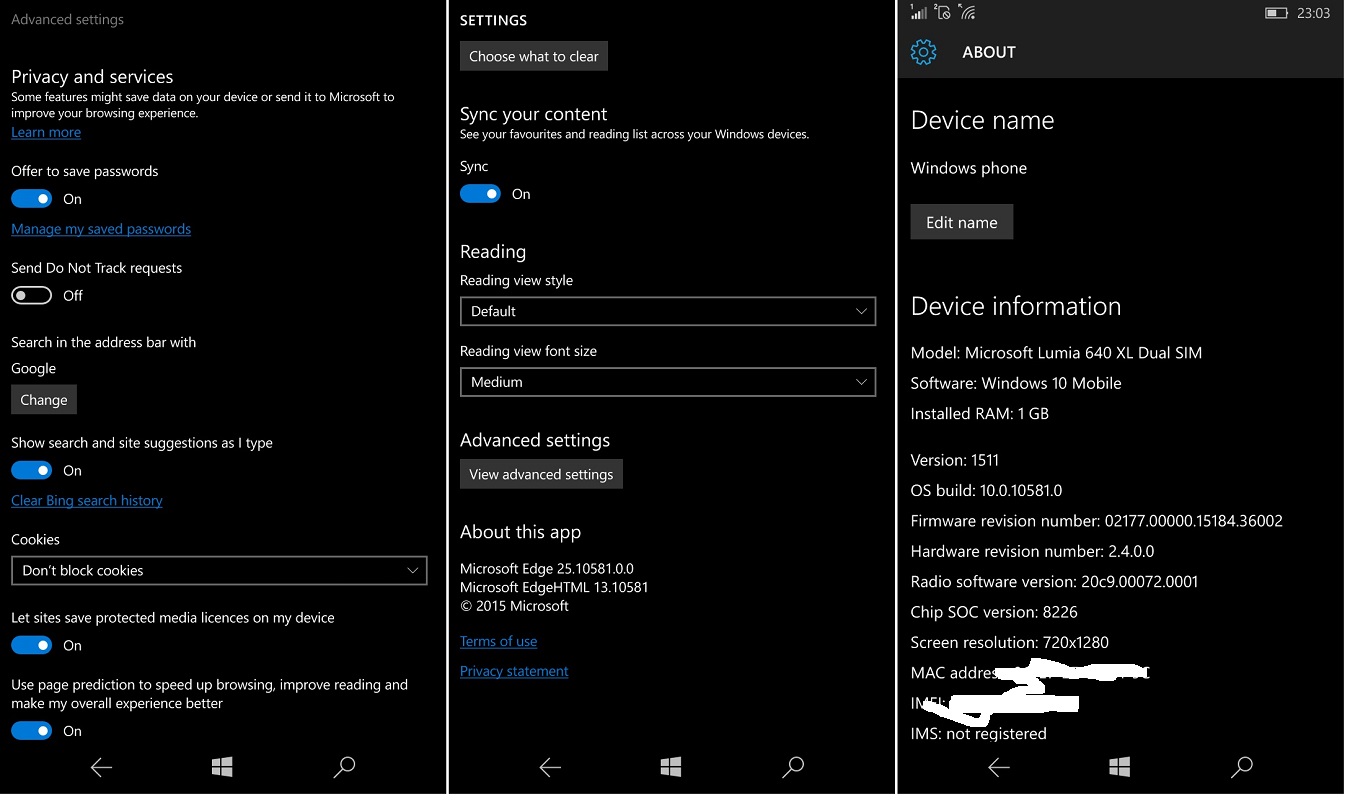Click Model Microsoft Lumia 640 XL line
This screenshot has width=1350, height=800.
pos(1056,352)
